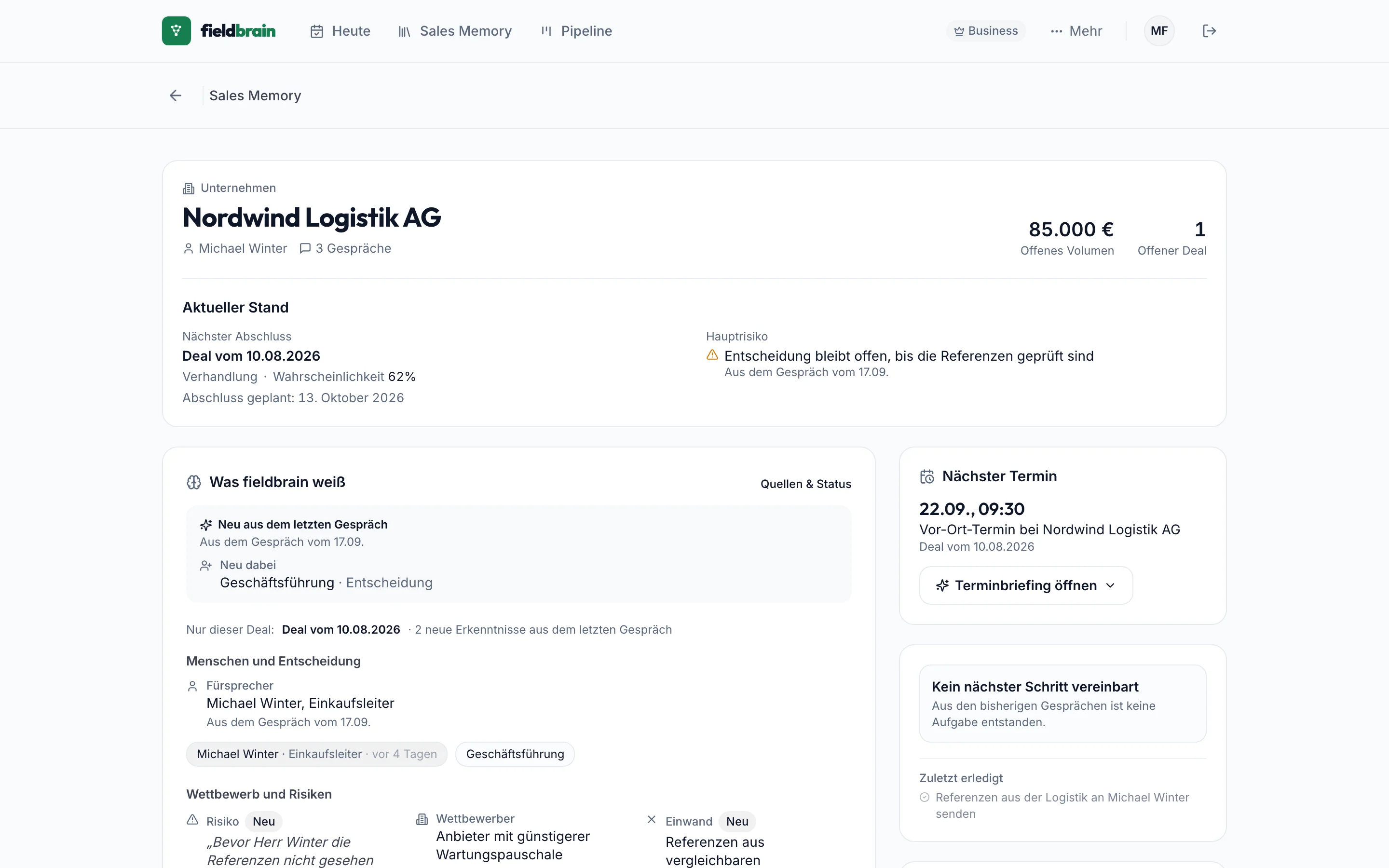Open the Mehr menu
The image size is (1389, 868).
[x=1076, y=31]
